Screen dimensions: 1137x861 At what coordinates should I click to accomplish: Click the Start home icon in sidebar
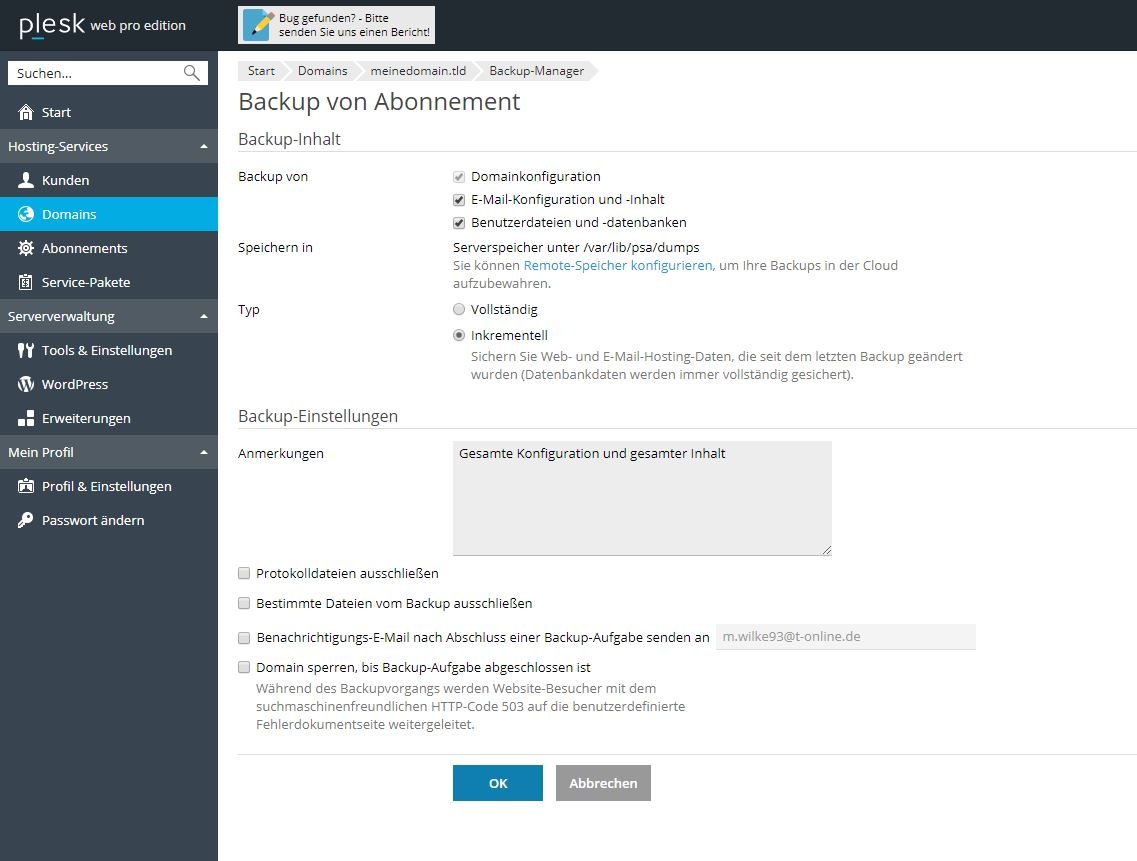pyautogui.click(x=26, y=112)
